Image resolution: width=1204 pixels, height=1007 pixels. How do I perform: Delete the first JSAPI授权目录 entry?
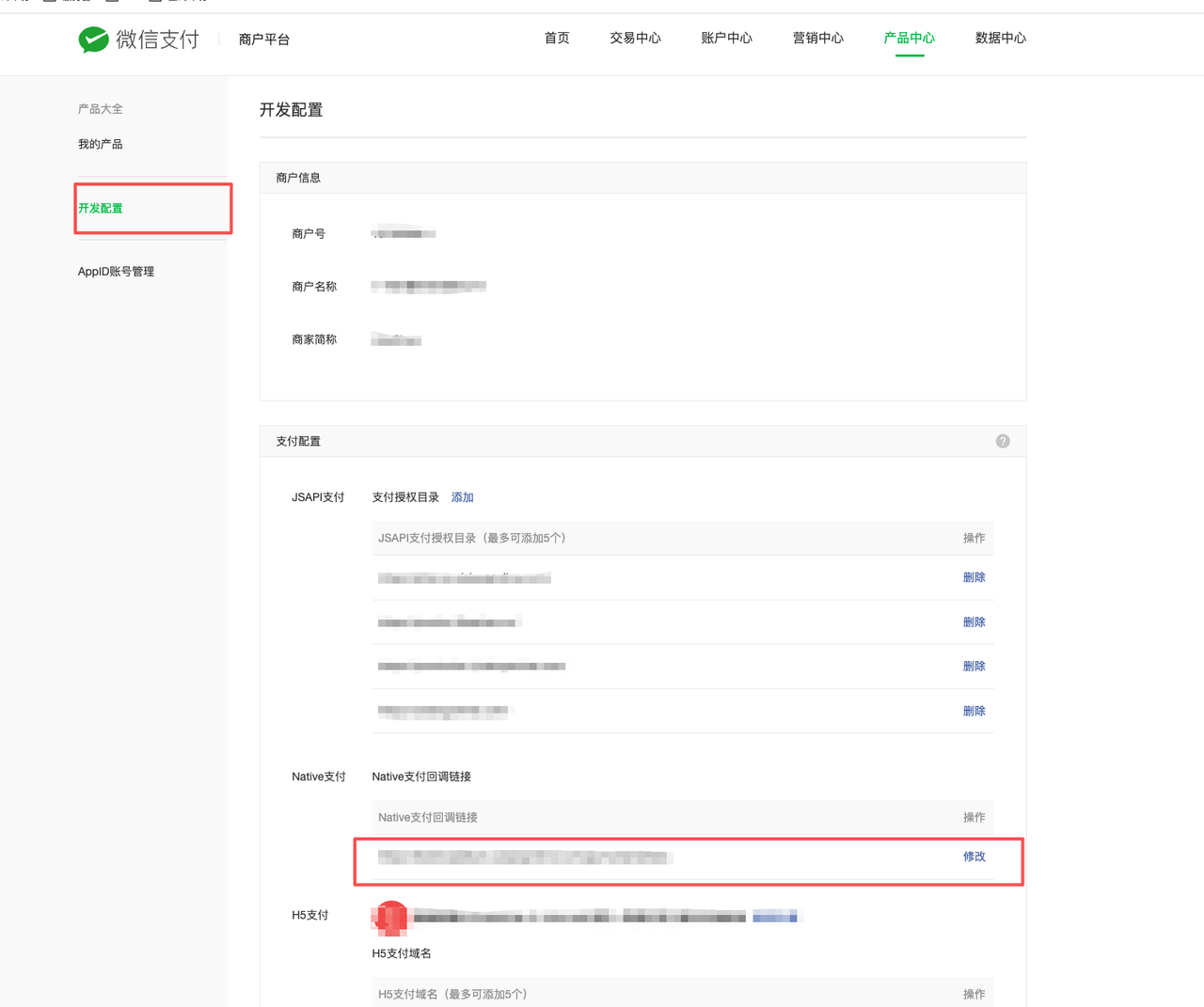coord(974,576)
